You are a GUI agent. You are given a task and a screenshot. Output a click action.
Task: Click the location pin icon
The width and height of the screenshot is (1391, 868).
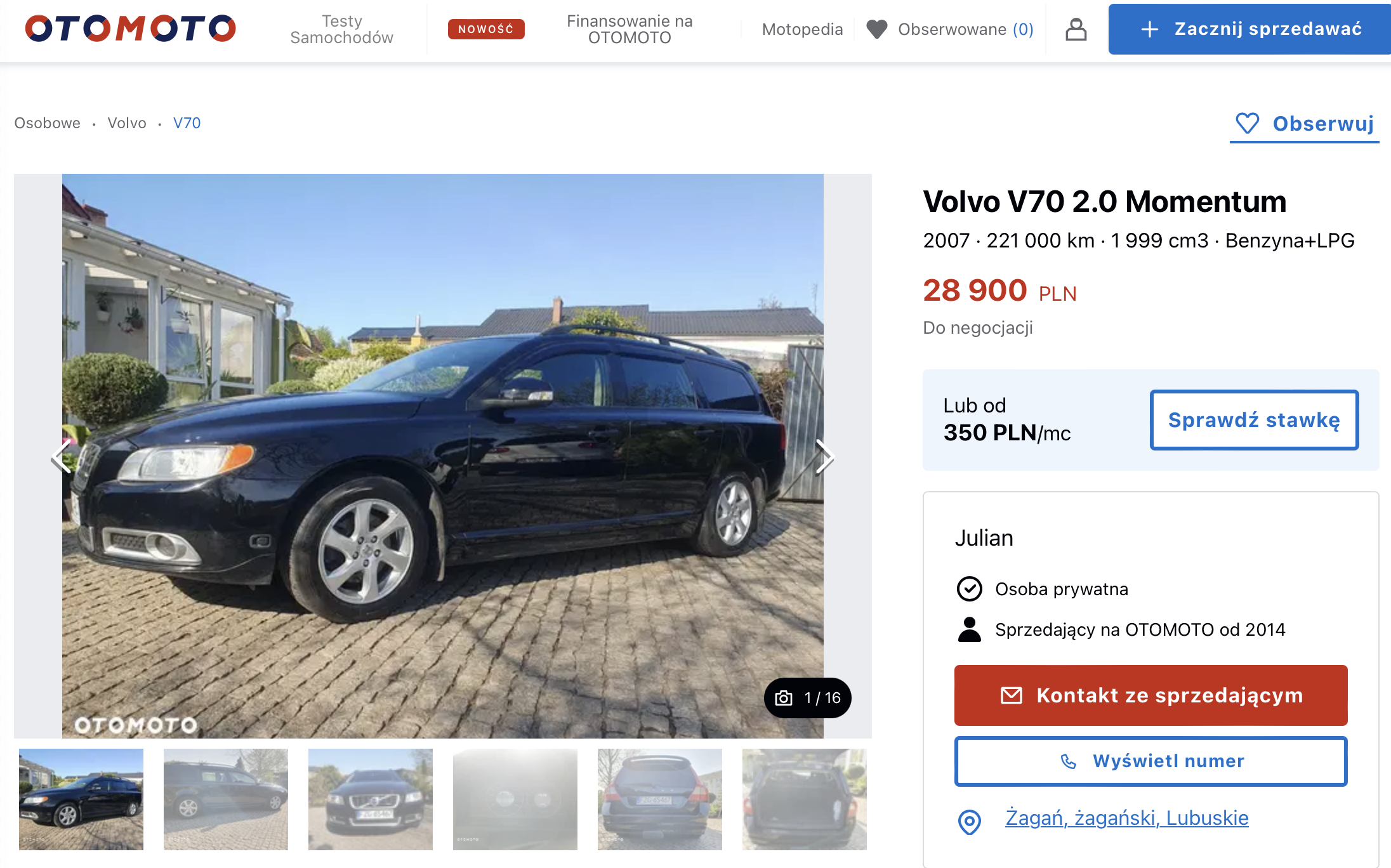[969, 822]
